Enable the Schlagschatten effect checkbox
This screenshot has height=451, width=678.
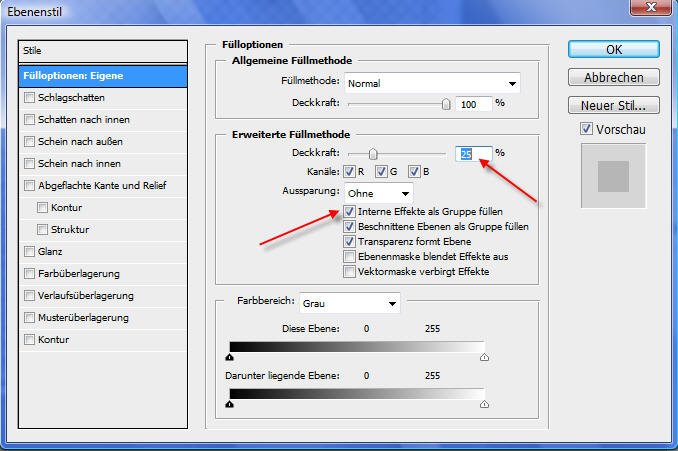point(29,98)
